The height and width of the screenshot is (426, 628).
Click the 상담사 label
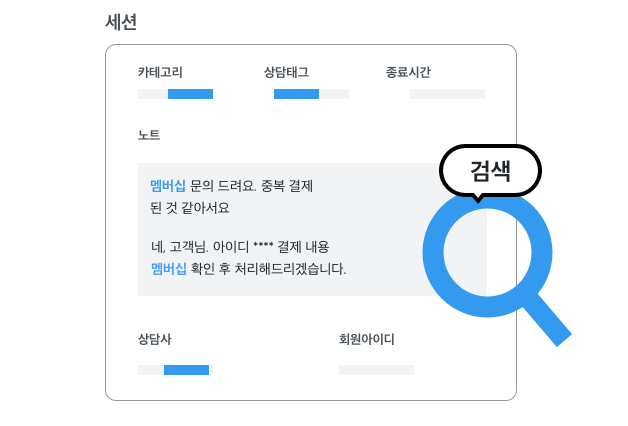click(x=155, y=340)
